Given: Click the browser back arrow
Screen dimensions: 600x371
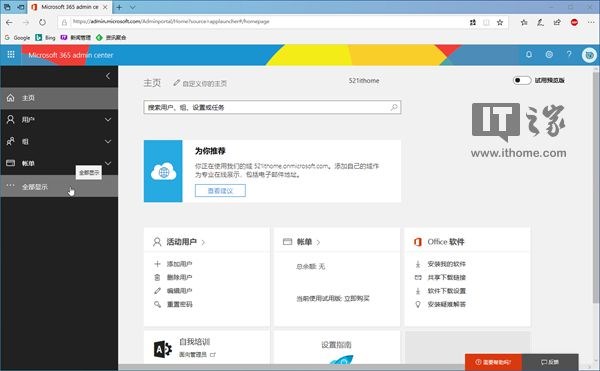Looking at the screenshot, I should tap(9, 23).
